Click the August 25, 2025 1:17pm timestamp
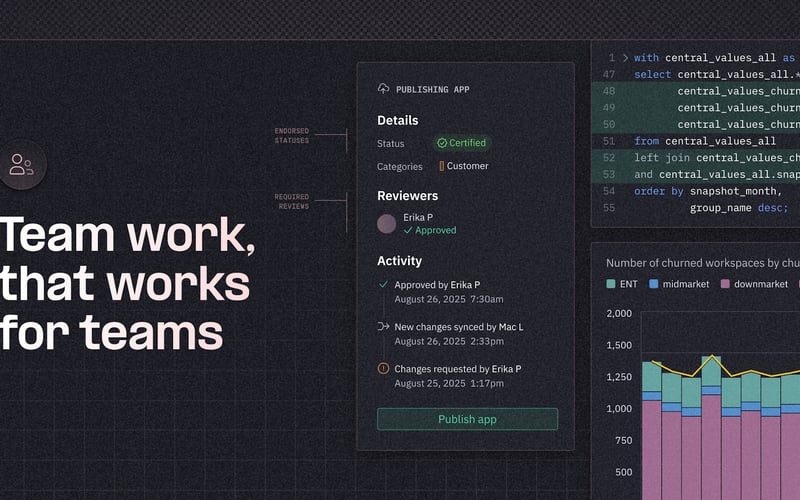Screen dimensions: 800x500 (x=449, y=383)
